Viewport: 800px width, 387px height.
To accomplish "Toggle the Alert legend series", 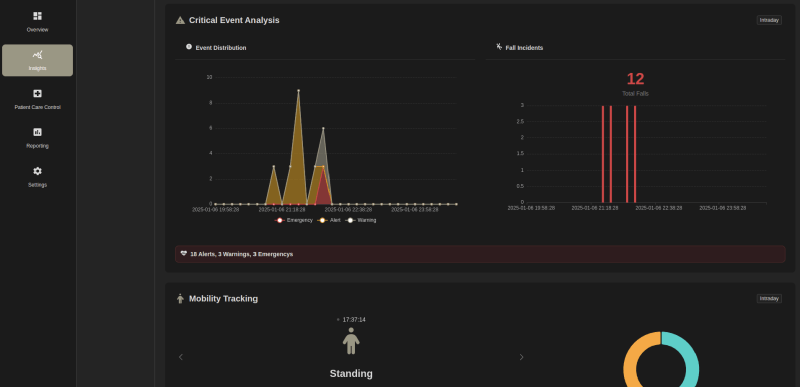I will coord(329,220).
